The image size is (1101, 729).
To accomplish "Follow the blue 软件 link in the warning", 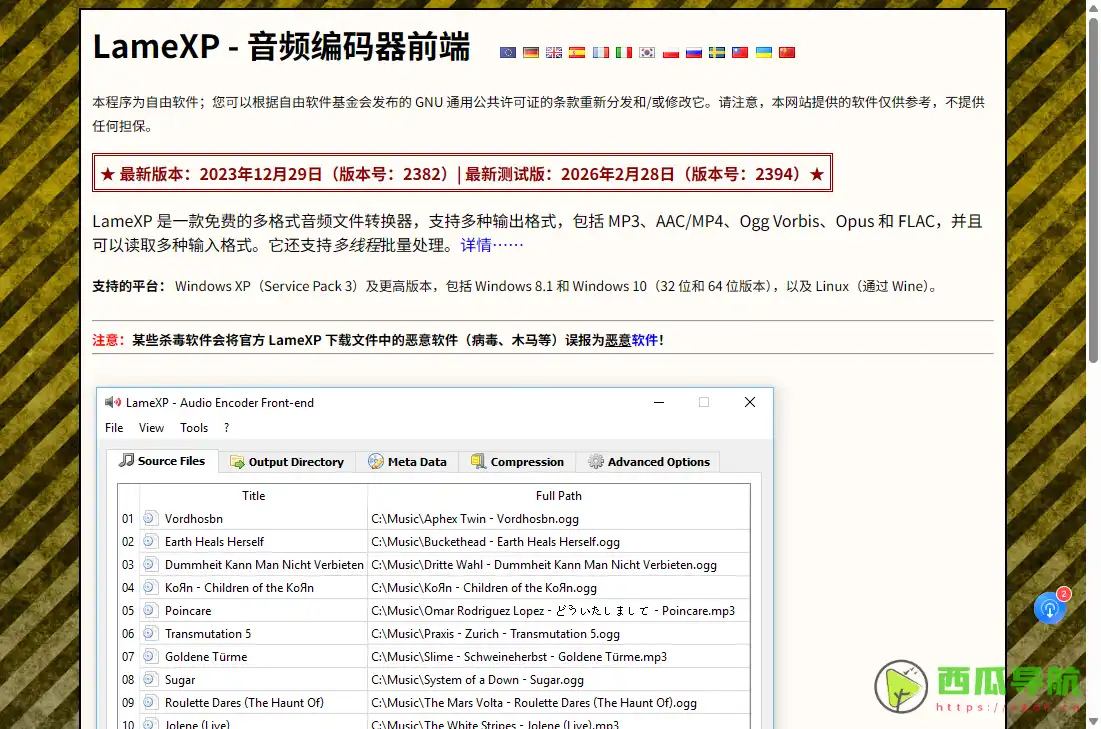I will pos(645,340).
